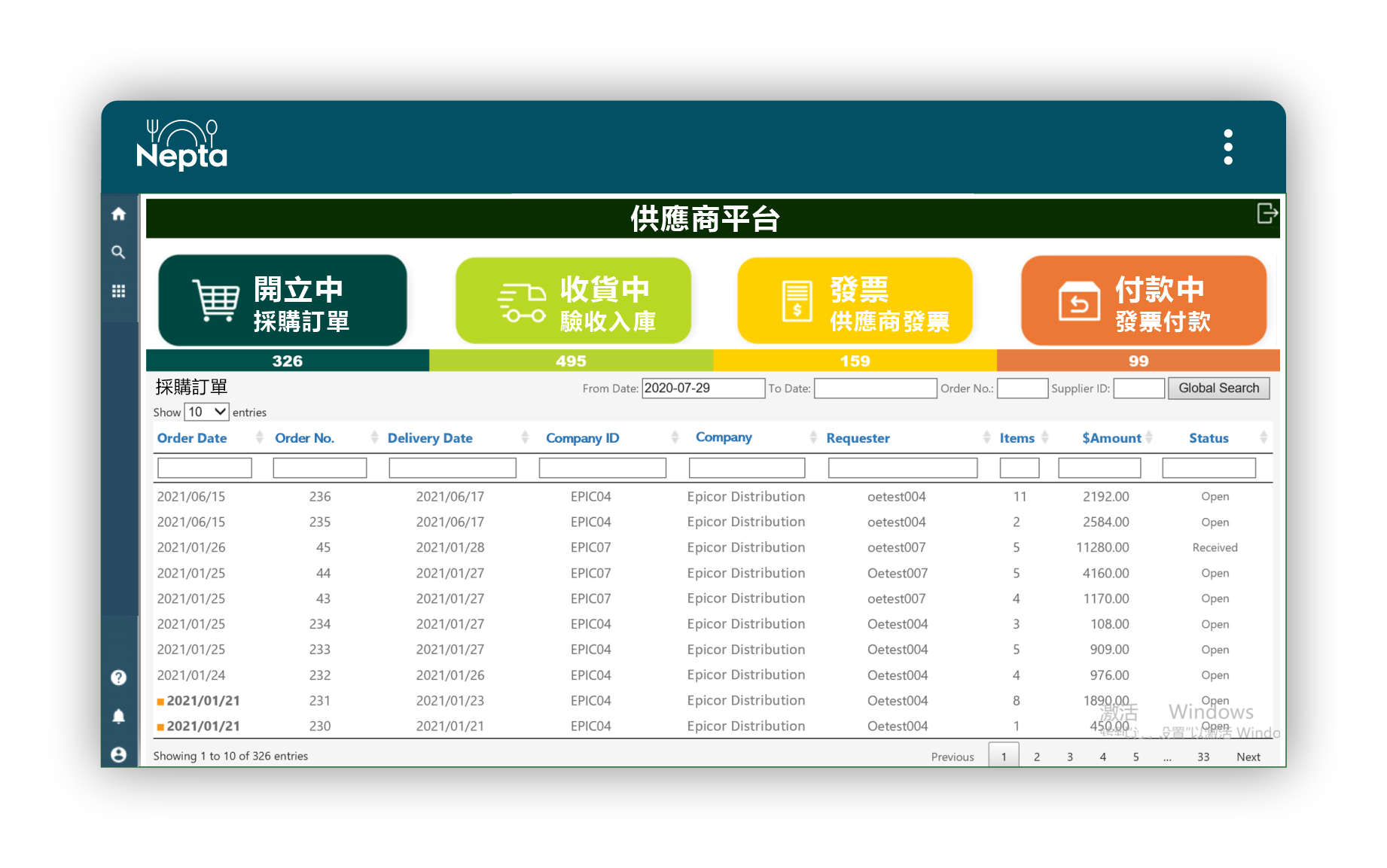Open the vertical ellipsis menu top right
The width and height of the screenshot is (1387, 868).
coord(1228,146)
